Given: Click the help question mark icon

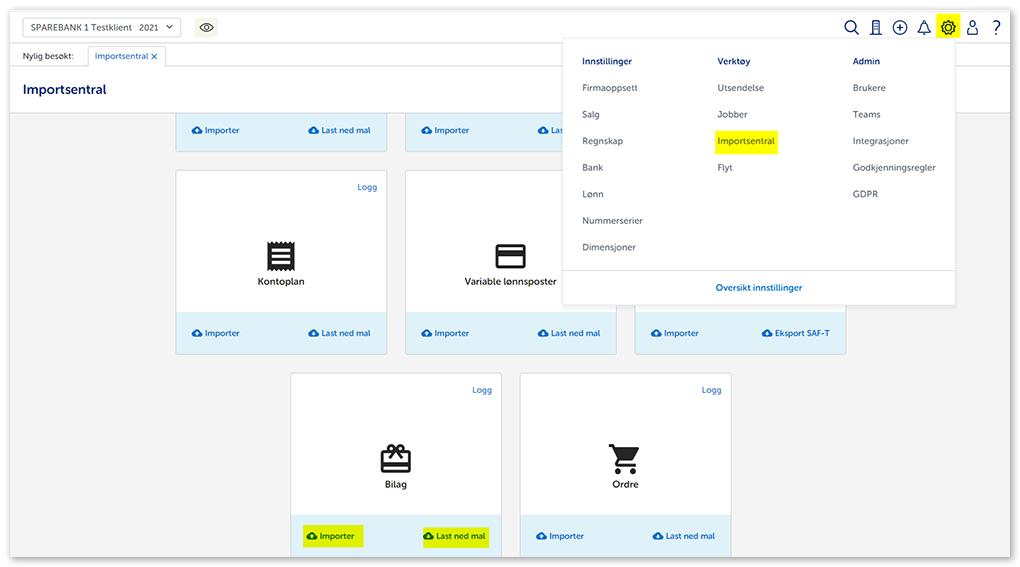Looking at the screenshot, I should click(996, 28).
